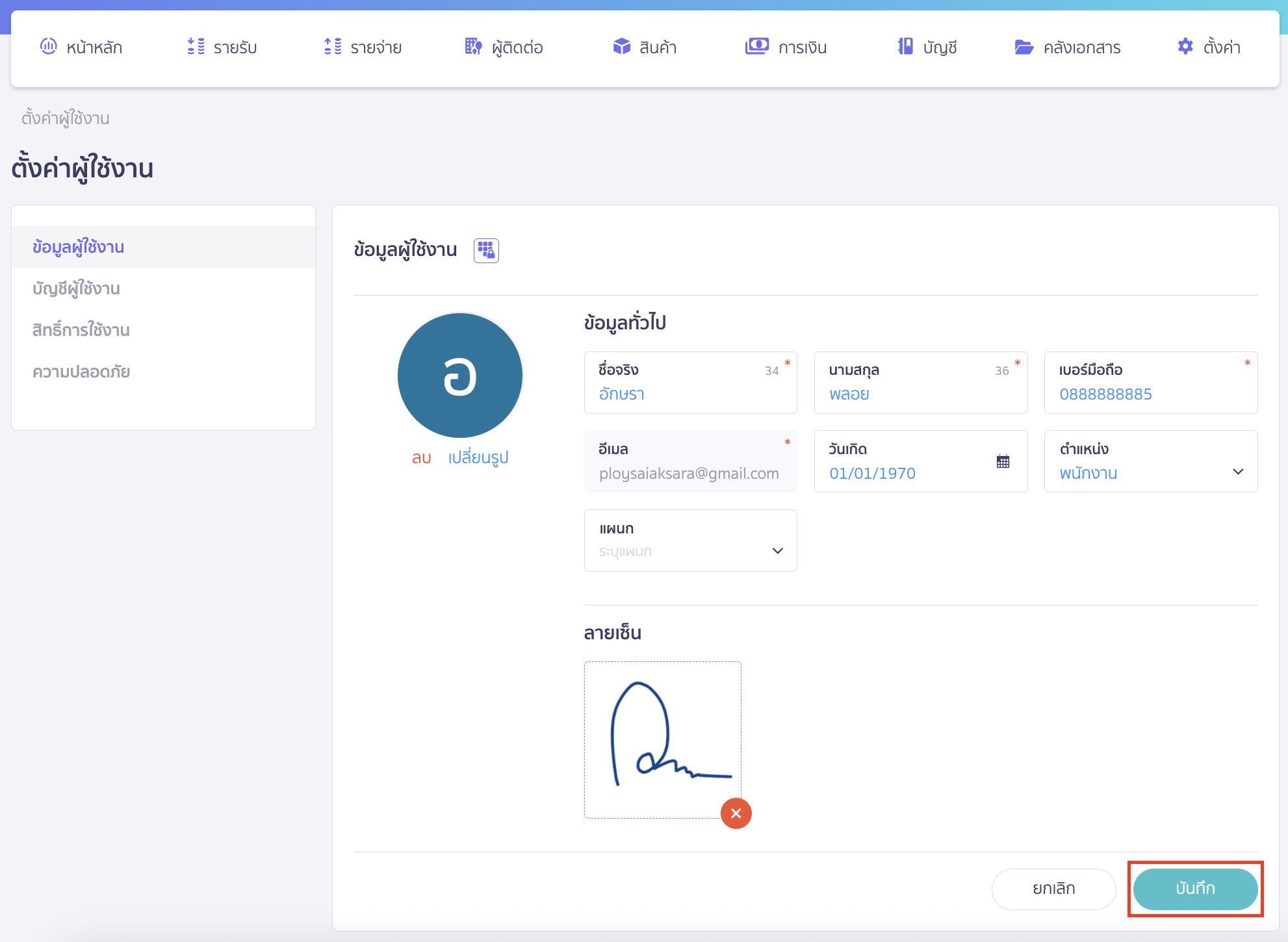1288x942 pixels.
Task: Open the วันเกิด calendar picker icon
Action: [1003, 461]
